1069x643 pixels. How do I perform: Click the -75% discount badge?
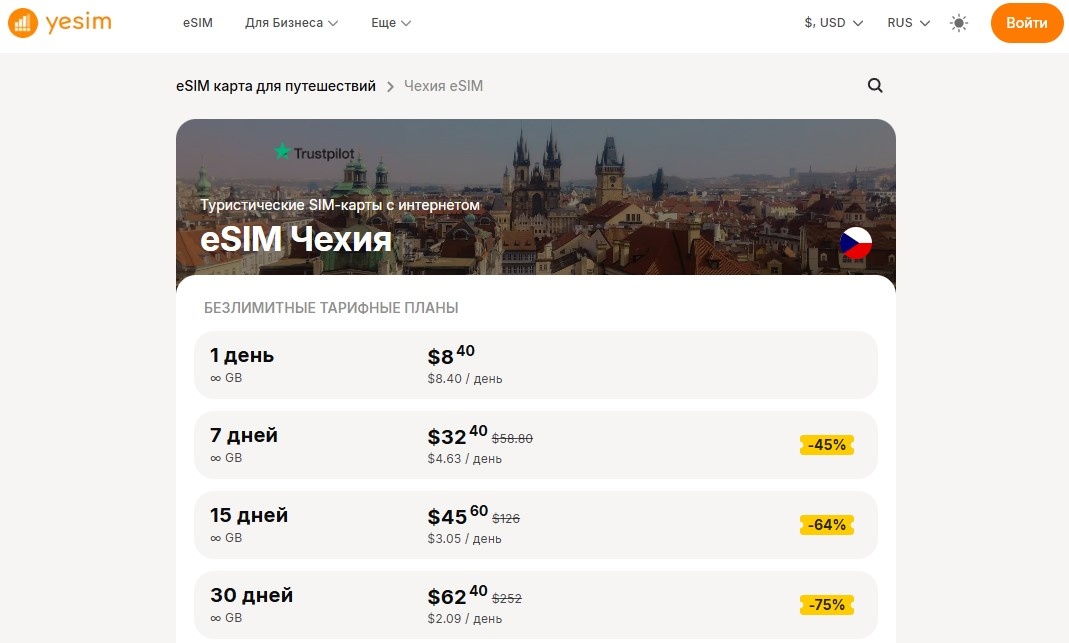[827, 604]
